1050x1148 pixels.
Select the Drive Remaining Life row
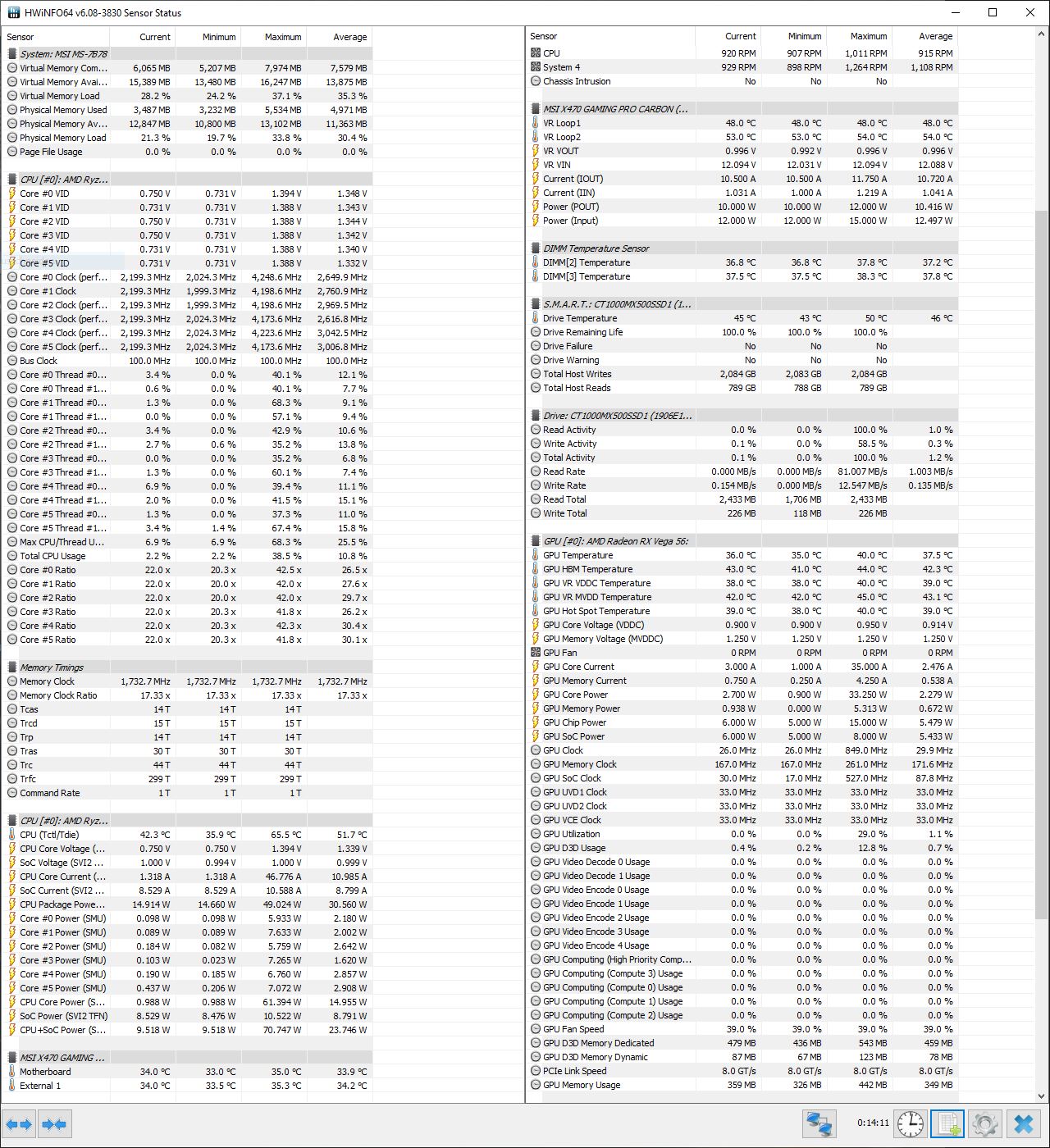743,332
